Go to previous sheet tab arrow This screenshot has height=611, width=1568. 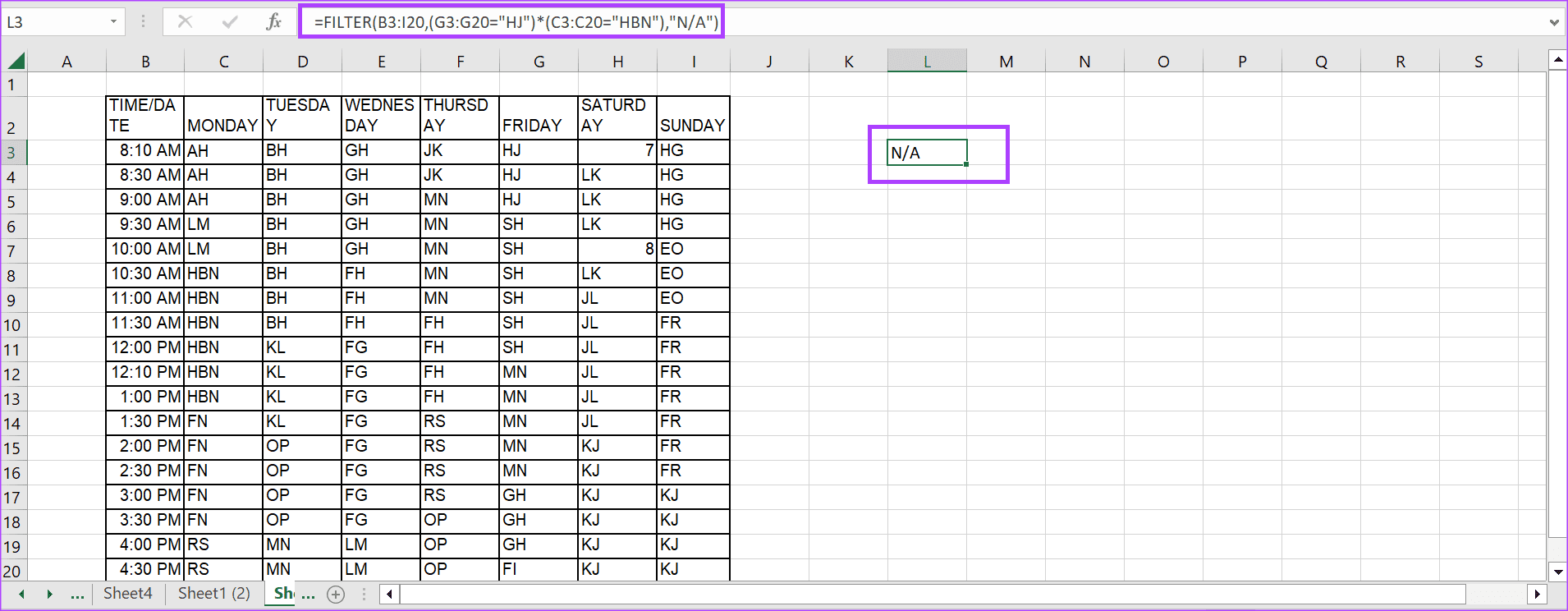pos(22,595)
